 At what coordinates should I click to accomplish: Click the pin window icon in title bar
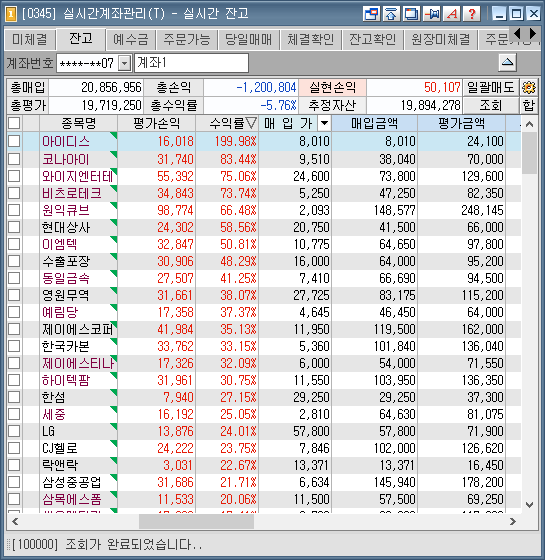(431, 14)
